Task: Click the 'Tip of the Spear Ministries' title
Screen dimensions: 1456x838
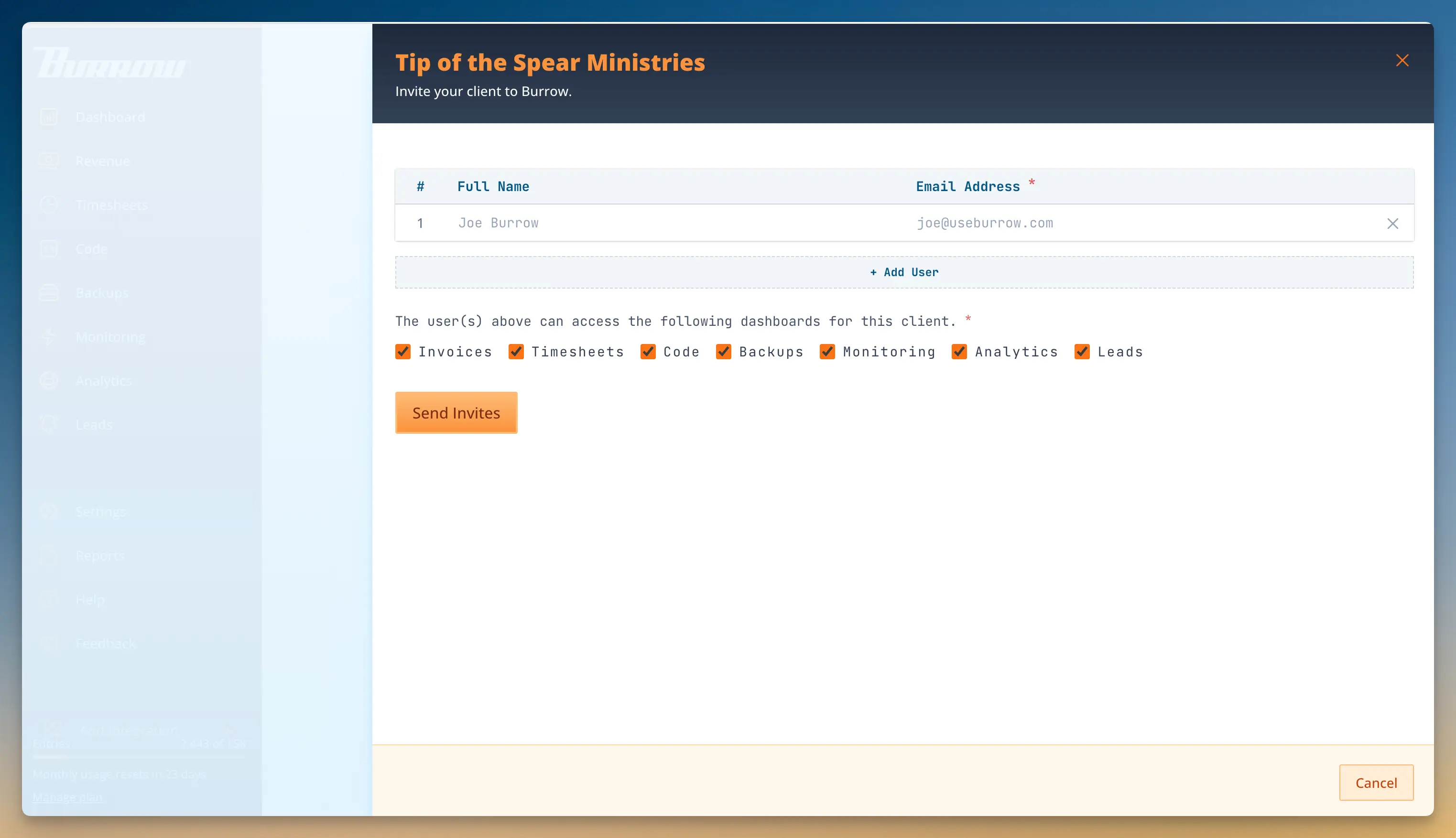Action: point(550,62)
